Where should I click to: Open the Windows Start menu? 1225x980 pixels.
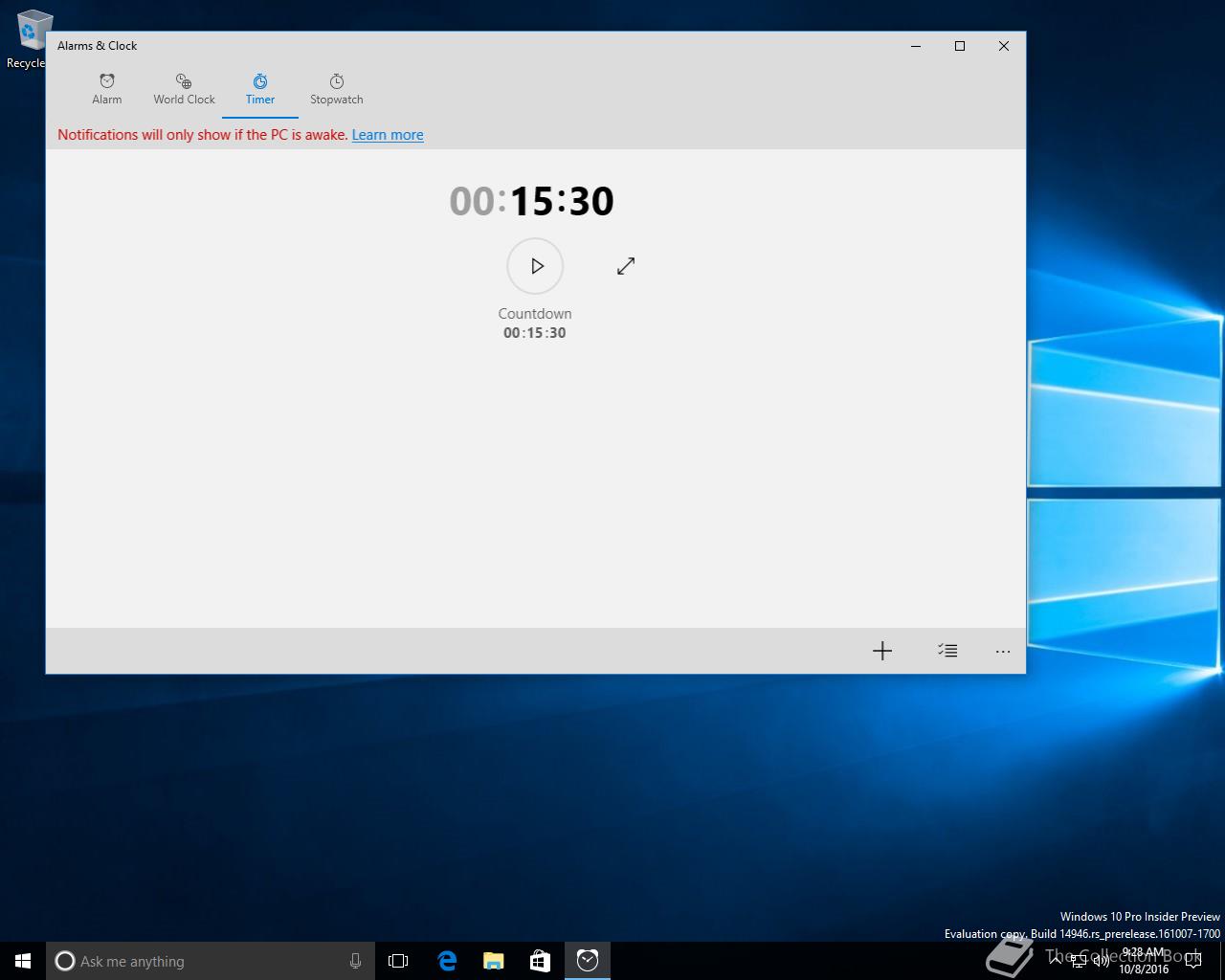(23, 961)
